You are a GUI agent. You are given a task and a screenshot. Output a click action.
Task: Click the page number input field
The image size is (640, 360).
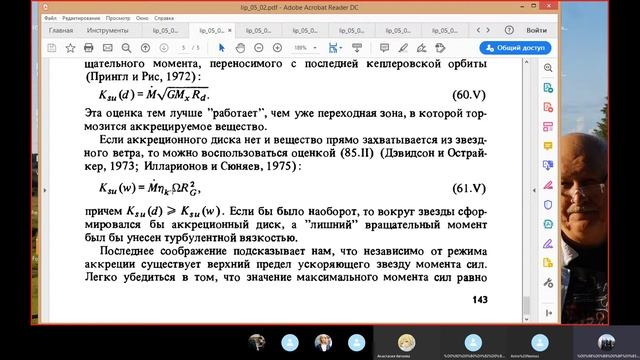184,48
